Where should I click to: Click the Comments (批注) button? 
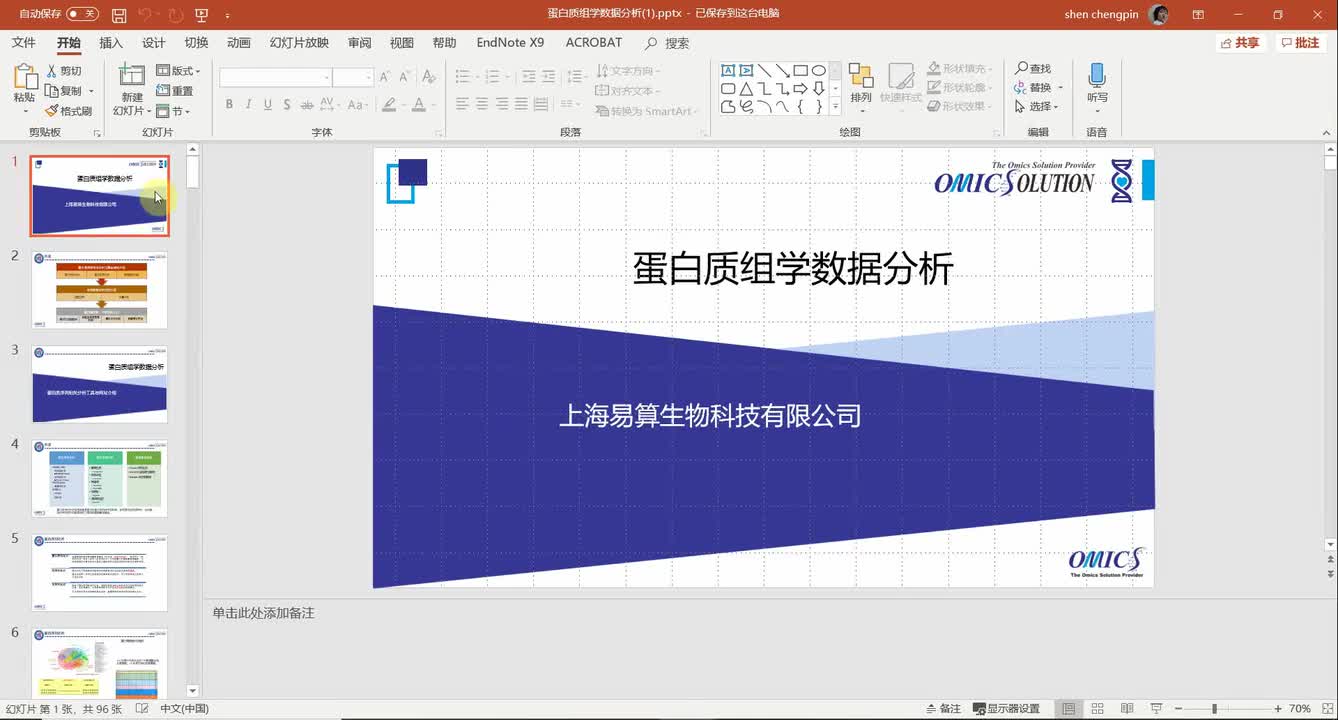[x=1301, y=43]
